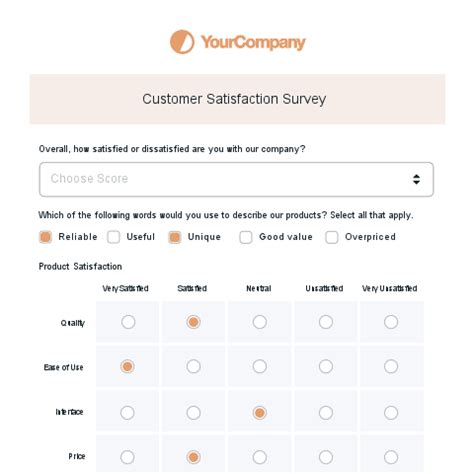Tick the Good value checkbox
Viewport: 474px width, 474px height.
(246, 237)
